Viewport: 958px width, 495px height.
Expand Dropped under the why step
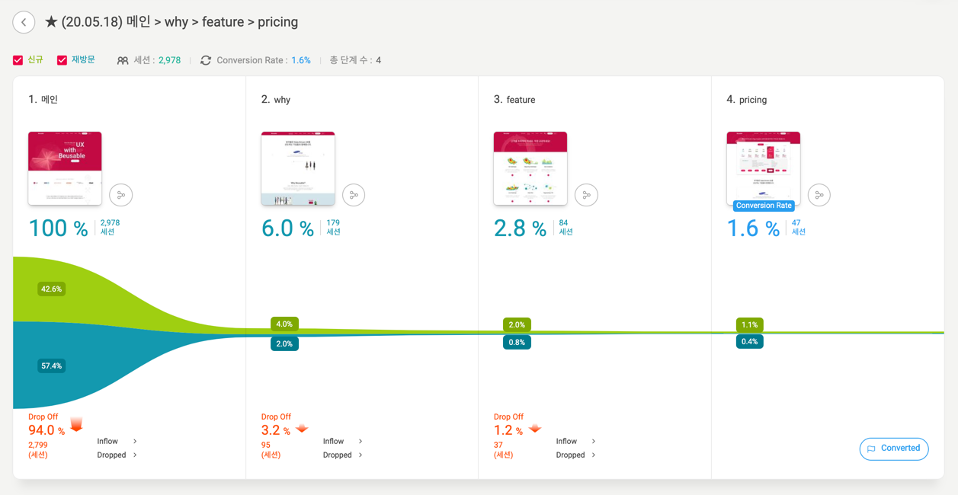tap(343, 455)
